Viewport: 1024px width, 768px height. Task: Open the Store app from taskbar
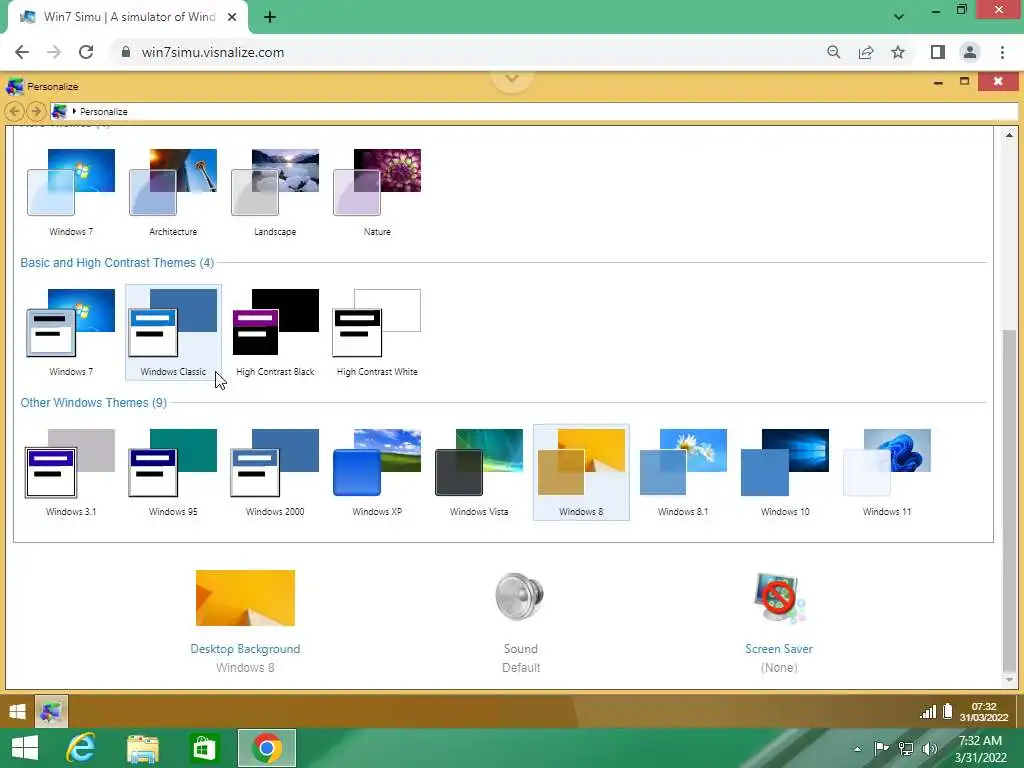tap(204, 748)
